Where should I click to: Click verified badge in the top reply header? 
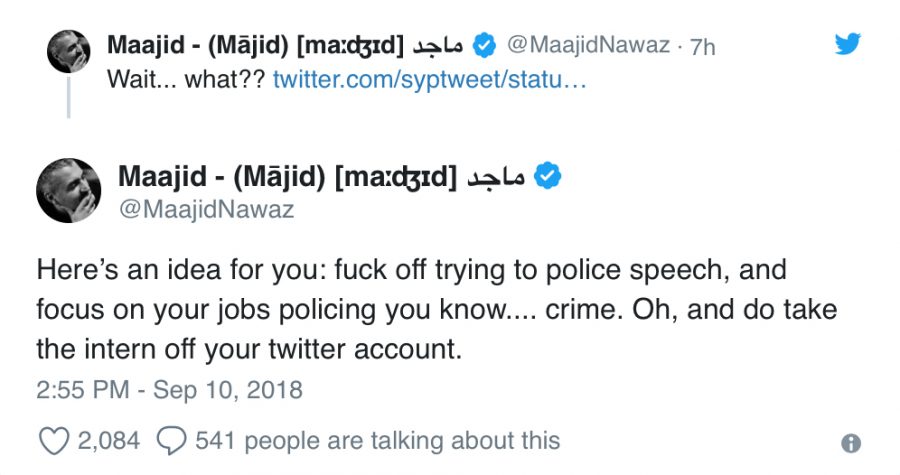pyautogui.click(x=484, y=45)
